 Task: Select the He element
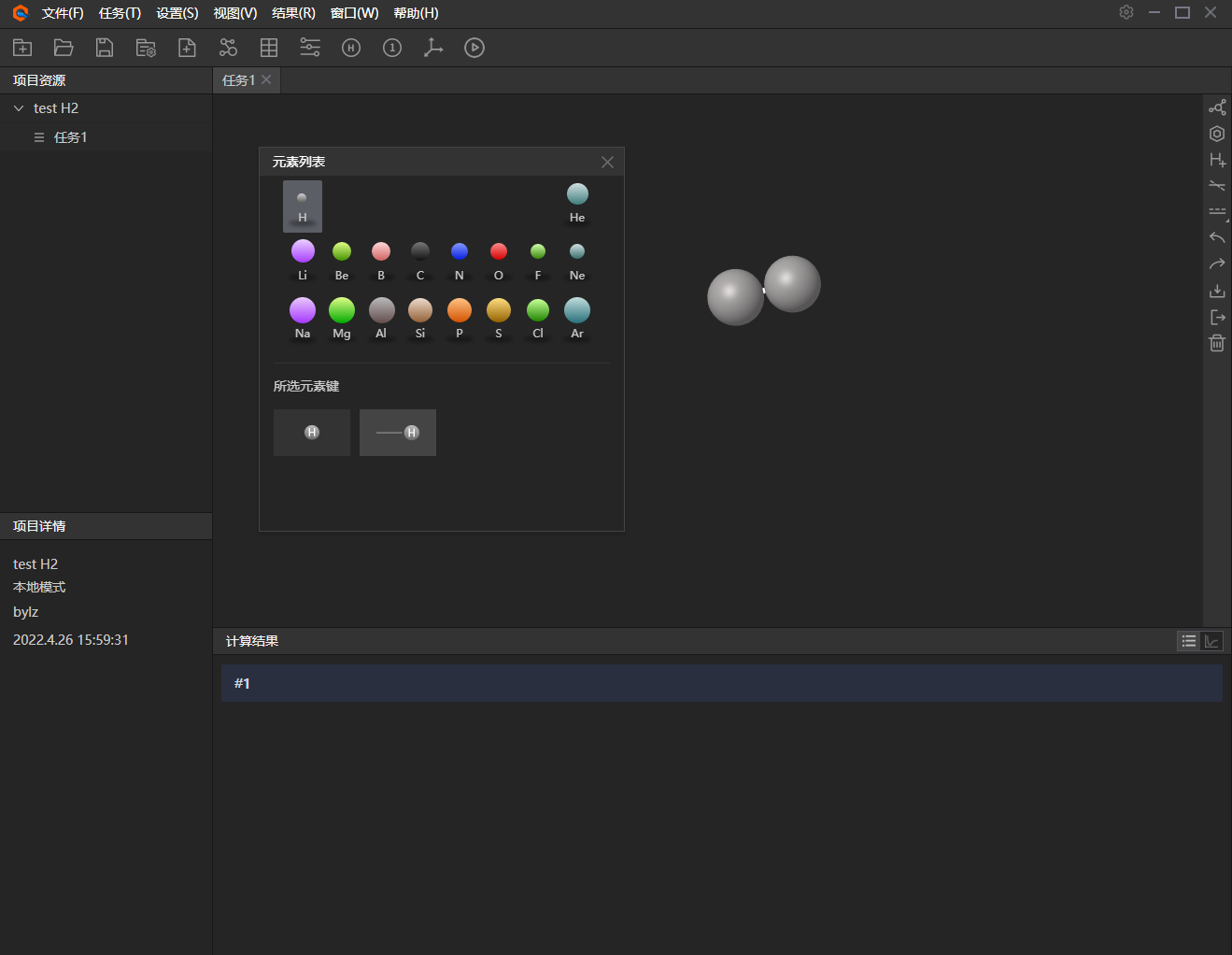pyautogui.click(x=577, y=204)
